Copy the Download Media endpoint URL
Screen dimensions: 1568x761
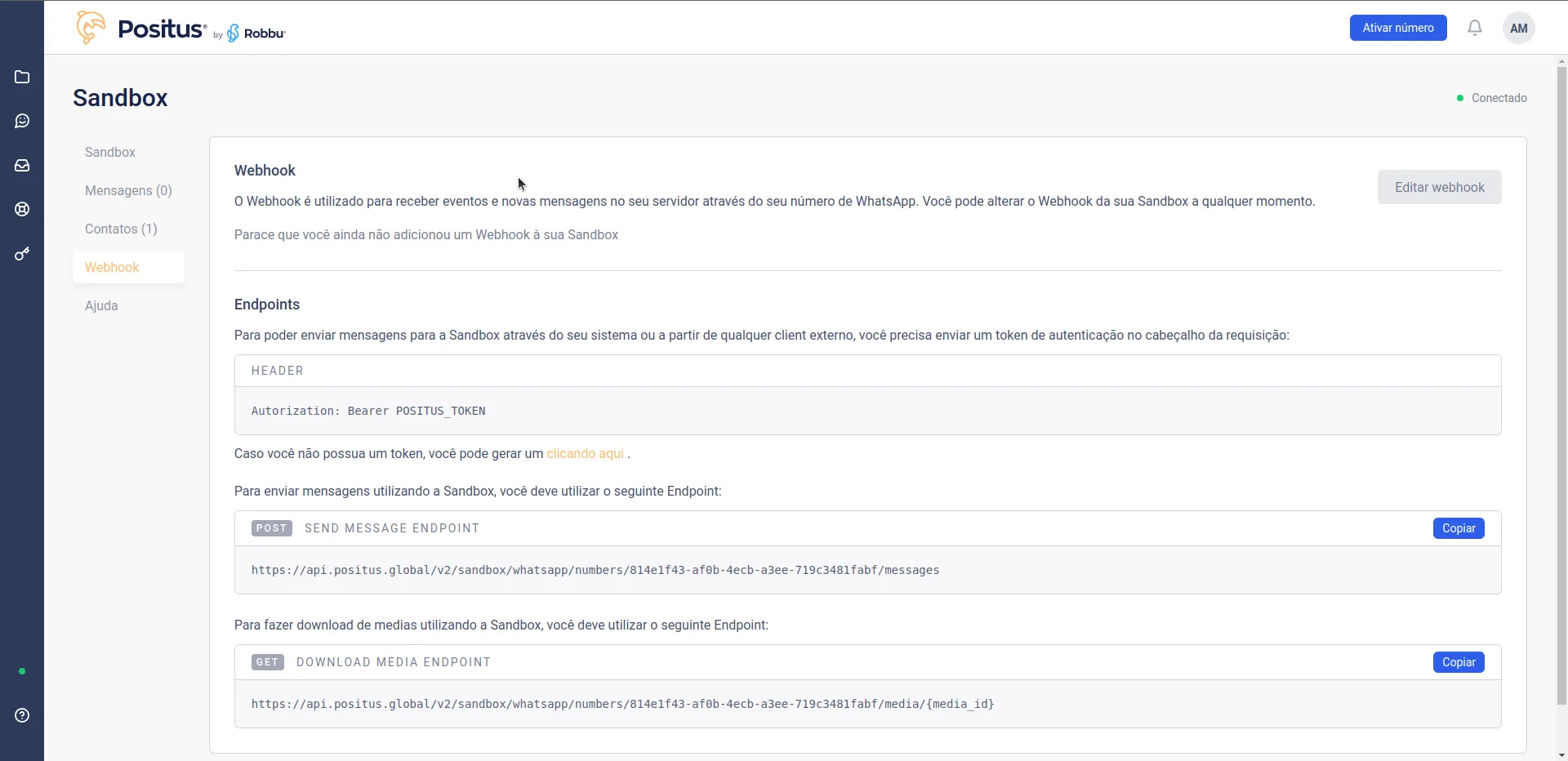point(1459,662)
